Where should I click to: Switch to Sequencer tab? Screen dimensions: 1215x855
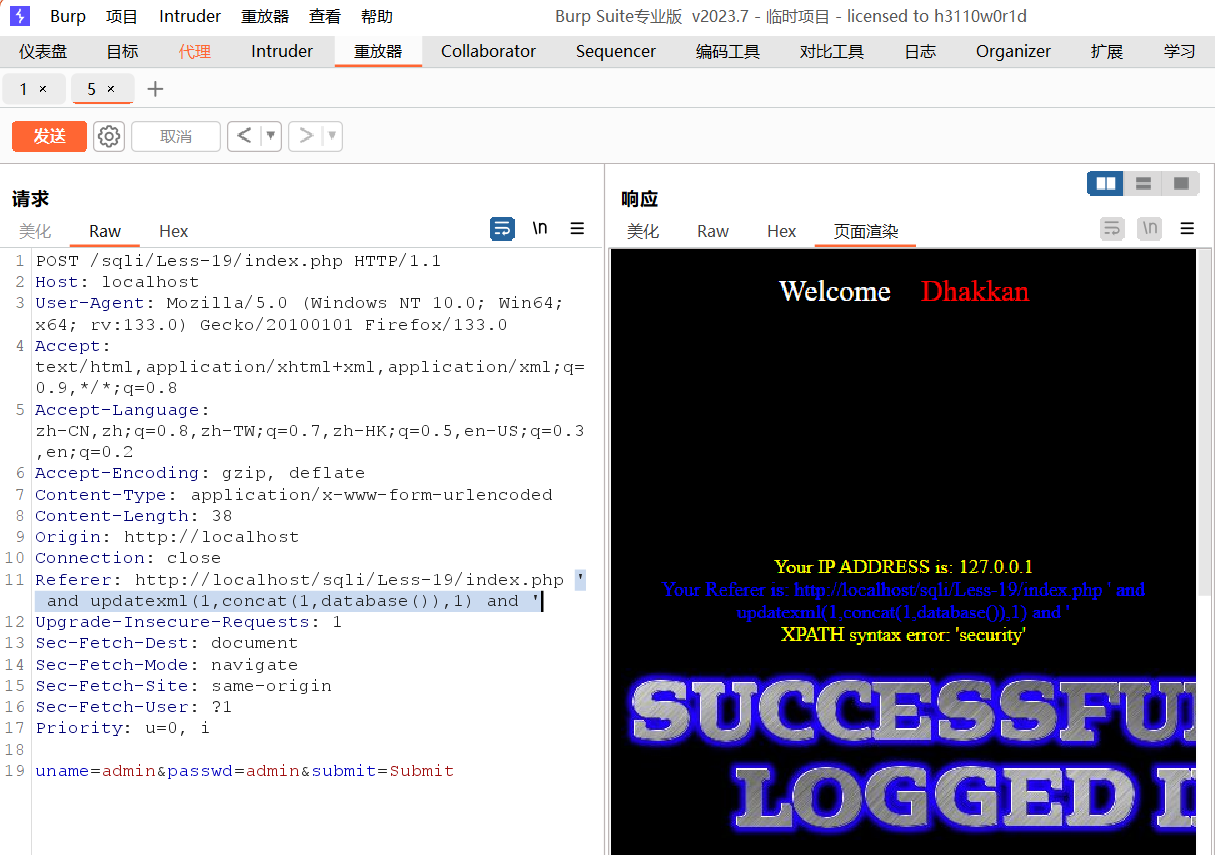[x=616, y=51]
